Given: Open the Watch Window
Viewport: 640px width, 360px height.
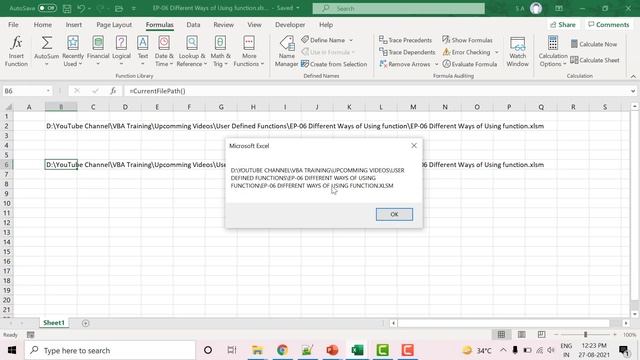Looking at the screenshot, I should (x=518, y=51).
